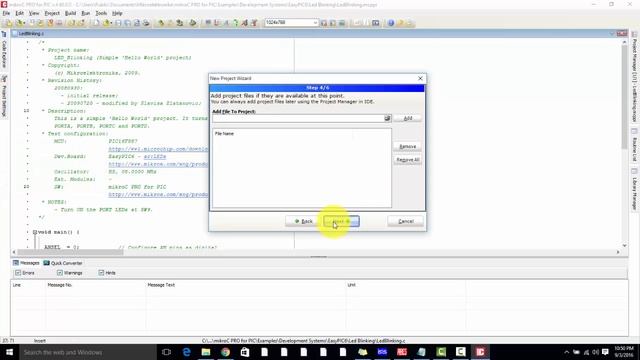
Task: Open the 1024x768 resolution dropdown
Action: click(x=315, y=23)
